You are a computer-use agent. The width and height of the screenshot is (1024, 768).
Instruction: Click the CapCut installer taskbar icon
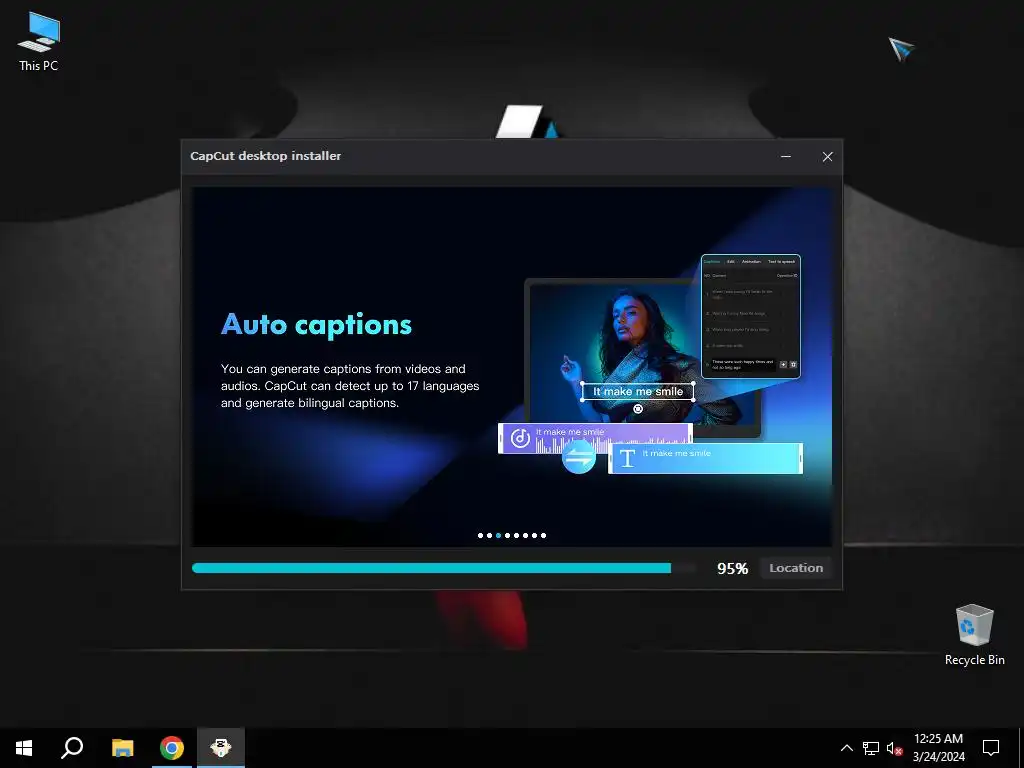[x=221, y=748]
